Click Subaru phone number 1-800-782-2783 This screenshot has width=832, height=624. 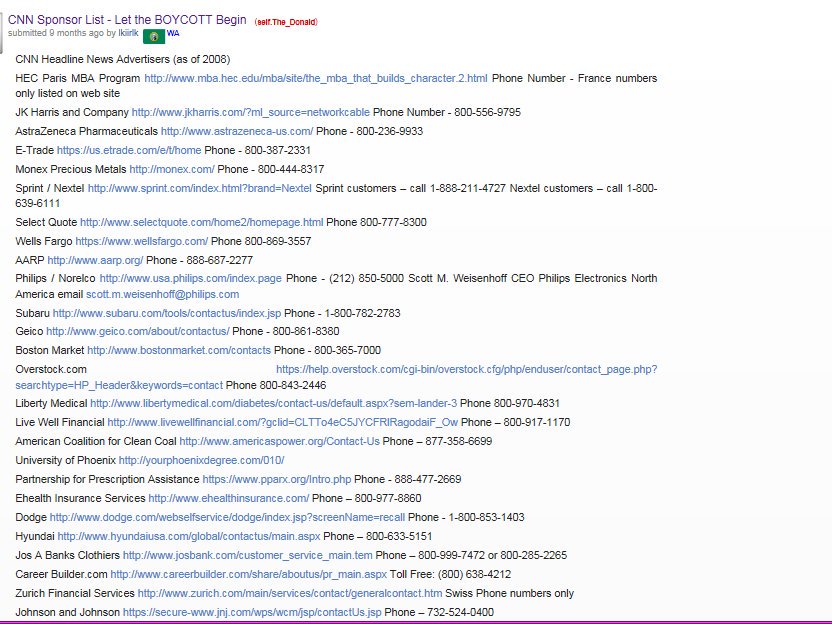pyautogui.click(x=362, y=314)
